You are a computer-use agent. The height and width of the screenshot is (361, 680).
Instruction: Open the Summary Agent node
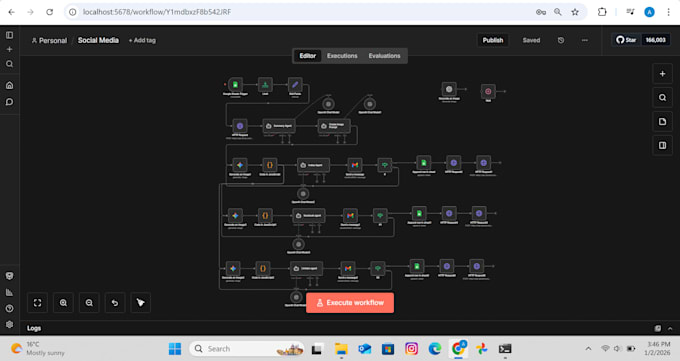(x=279, y=126)
